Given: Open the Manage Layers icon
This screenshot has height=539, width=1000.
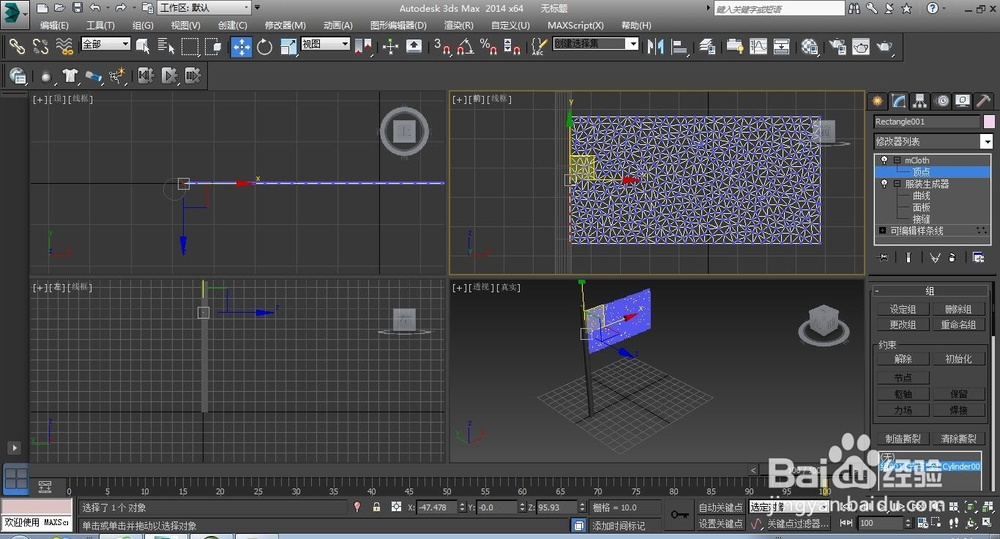Looking at the screenshot, I should [707, 46].
